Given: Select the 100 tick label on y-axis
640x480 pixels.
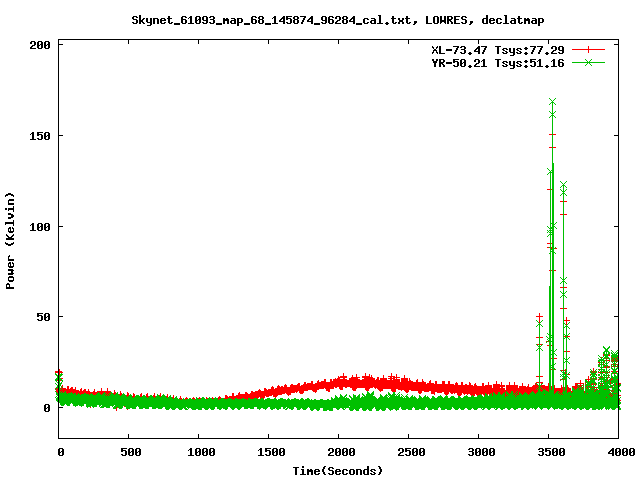Looking at the screenshot, I should coord(41,227).
